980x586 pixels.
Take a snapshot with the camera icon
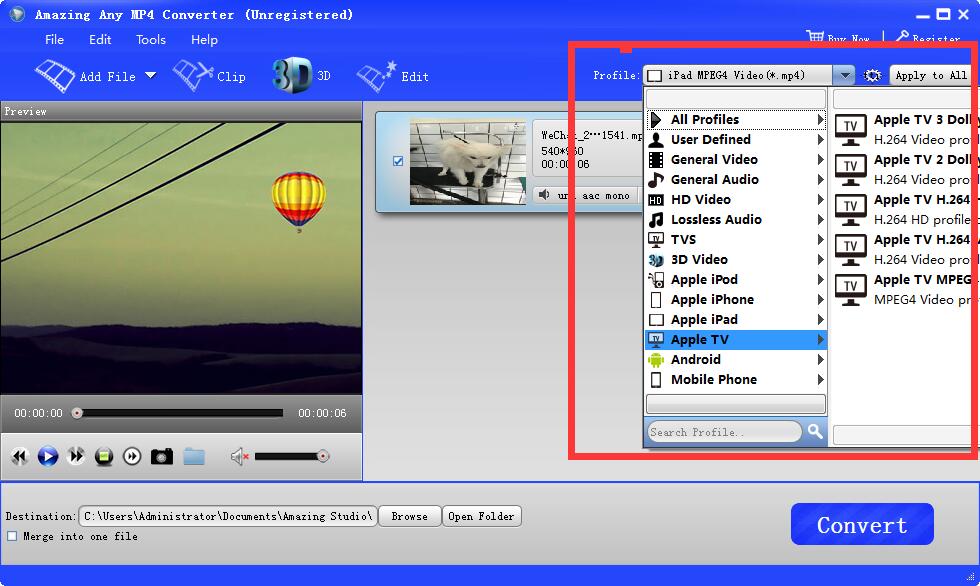162,457
